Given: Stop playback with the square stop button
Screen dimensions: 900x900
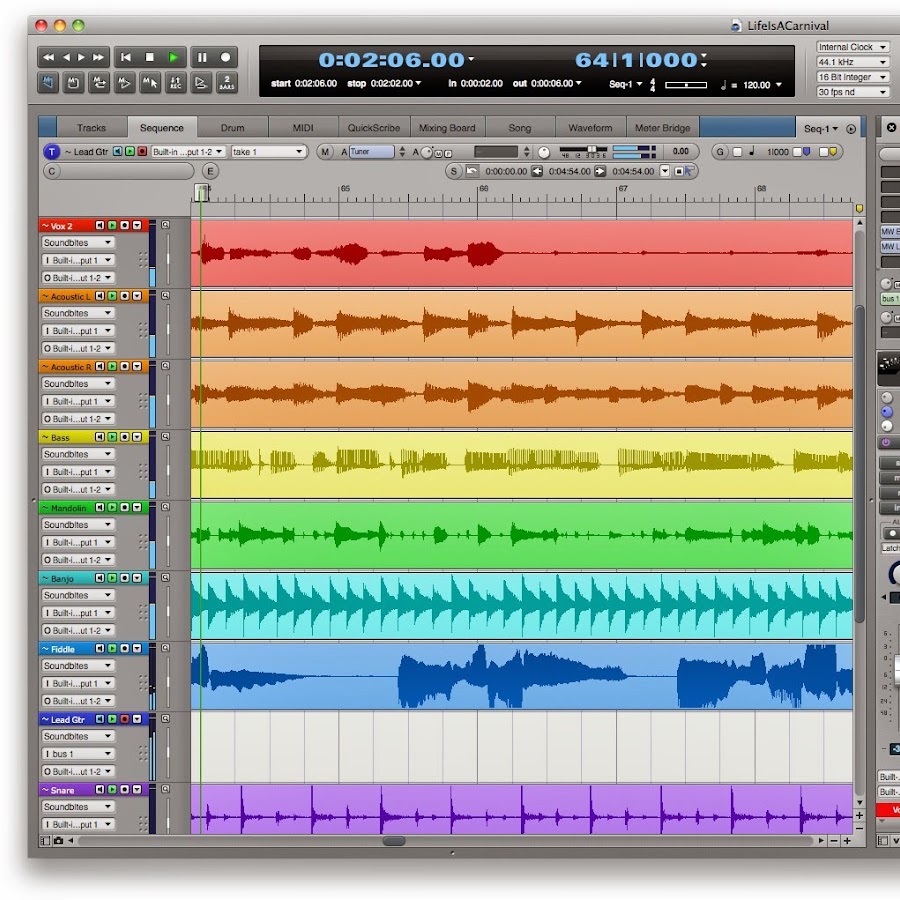Looking at the screenshot, I should tap(150, 57).
